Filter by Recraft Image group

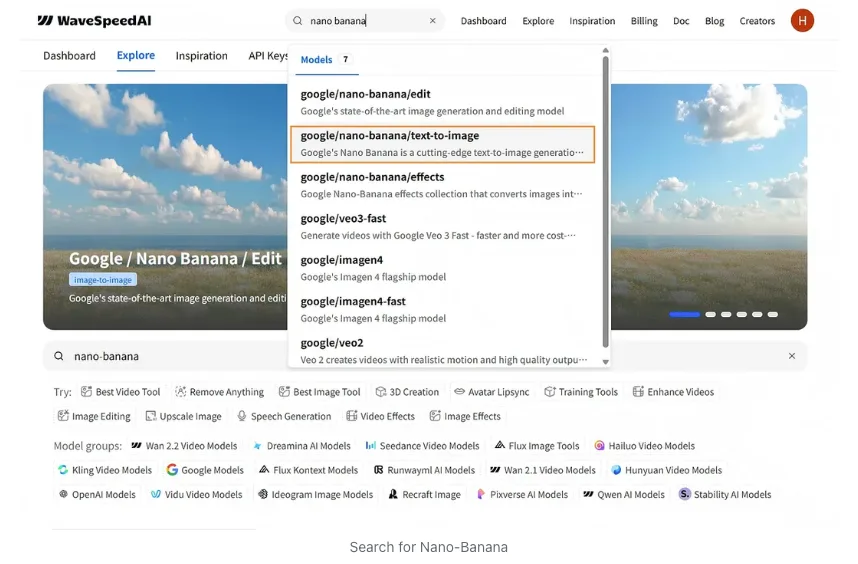(425, 495)
